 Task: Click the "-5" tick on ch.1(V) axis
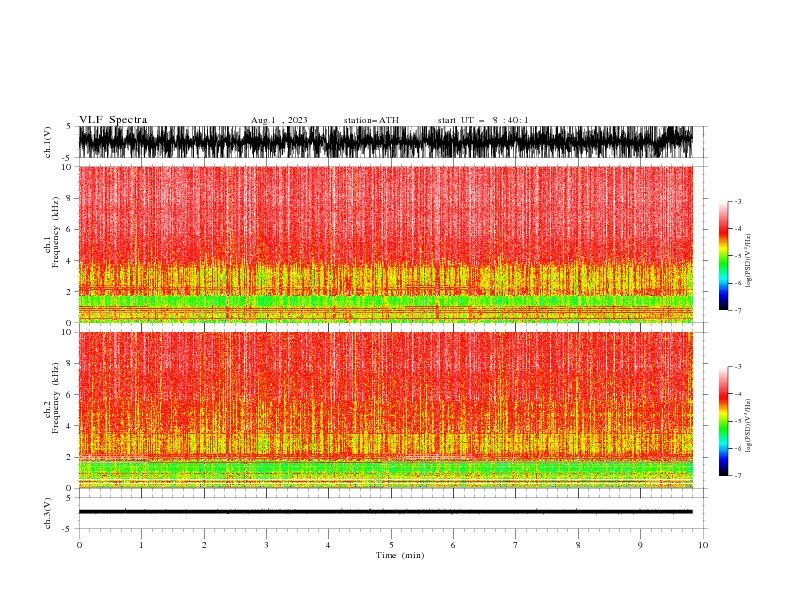67,158
